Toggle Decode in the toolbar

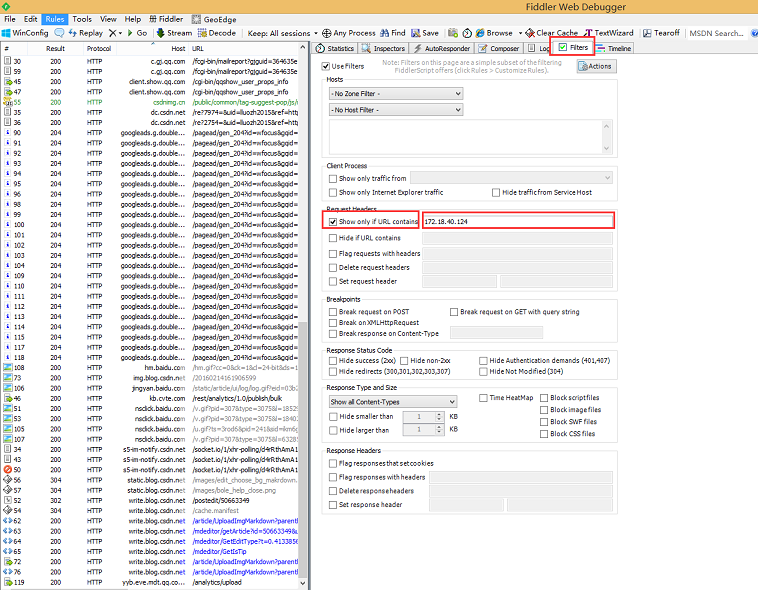click(x=217, y=33)
